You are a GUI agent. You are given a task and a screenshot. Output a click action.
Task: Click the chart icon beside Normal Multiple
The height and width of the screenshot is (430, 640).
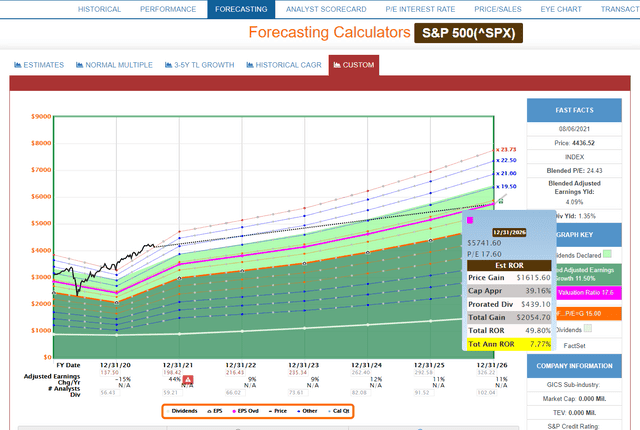pos(80,65)
